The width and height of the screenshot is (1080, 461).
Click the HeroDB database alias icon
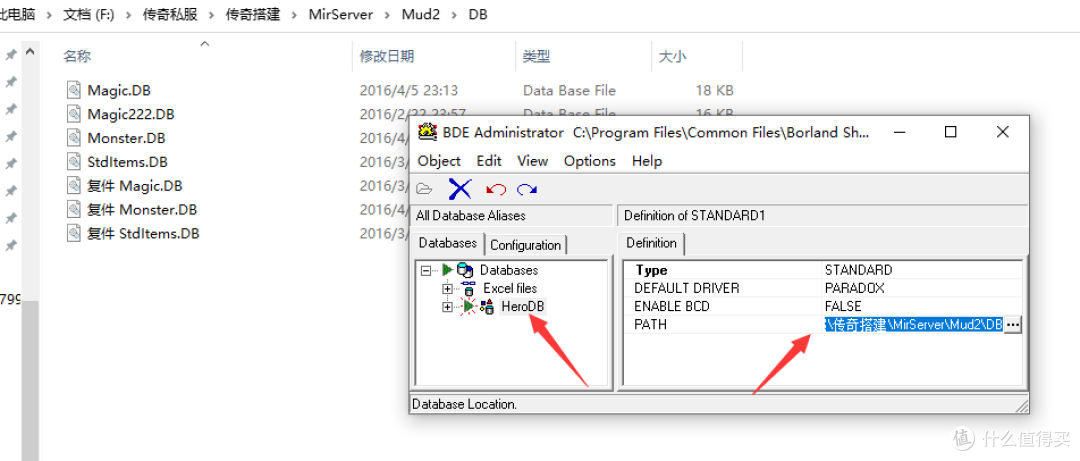coord(486,306)
